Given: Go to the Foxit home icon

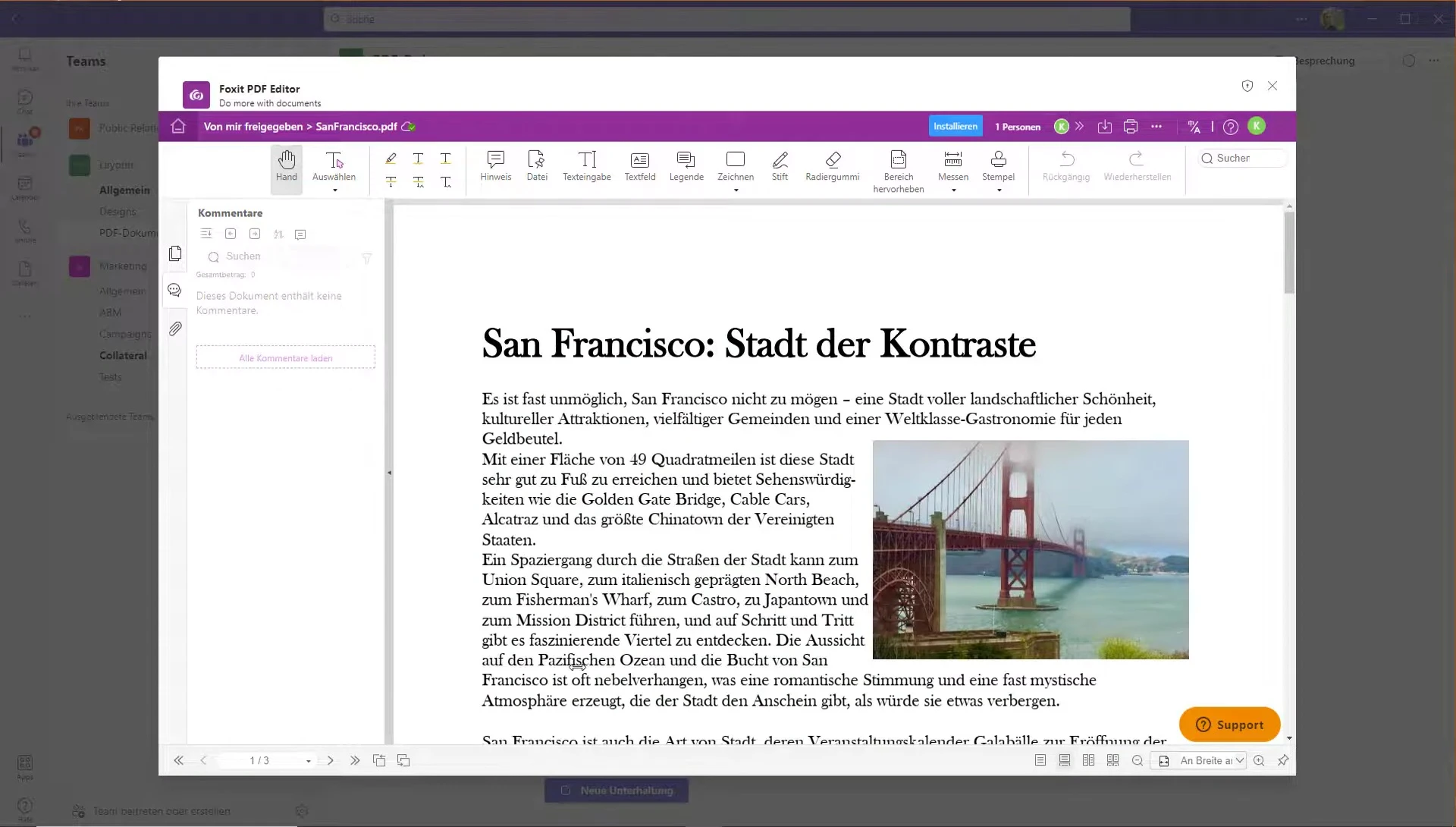Looking at the screenshot, I should [x=178, y=126].
